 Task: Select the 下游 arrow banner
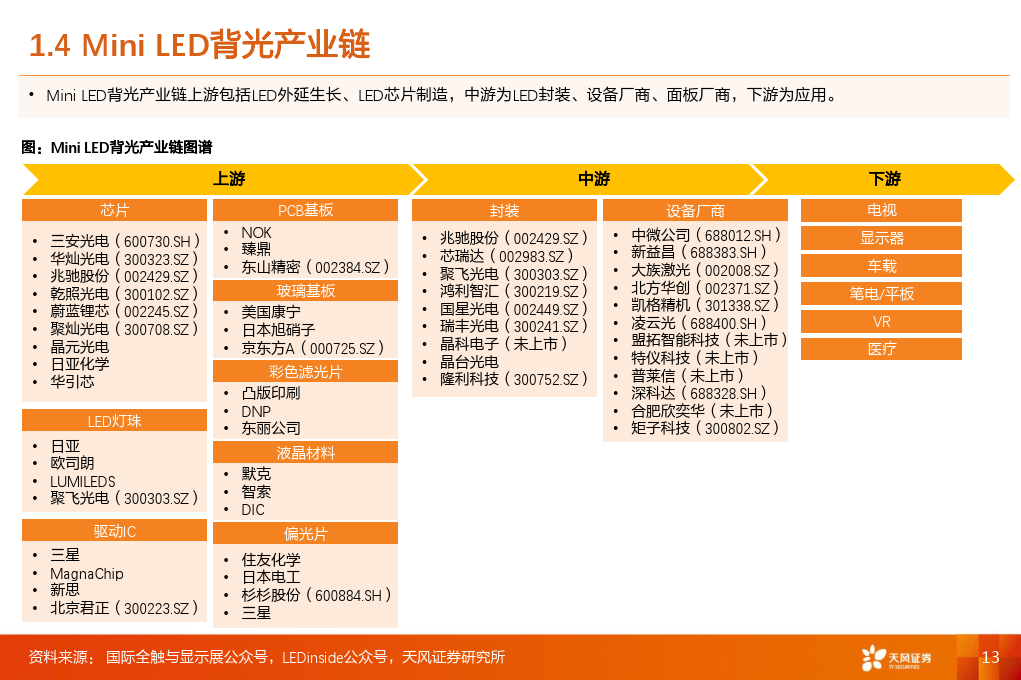(x=884, y=180)
